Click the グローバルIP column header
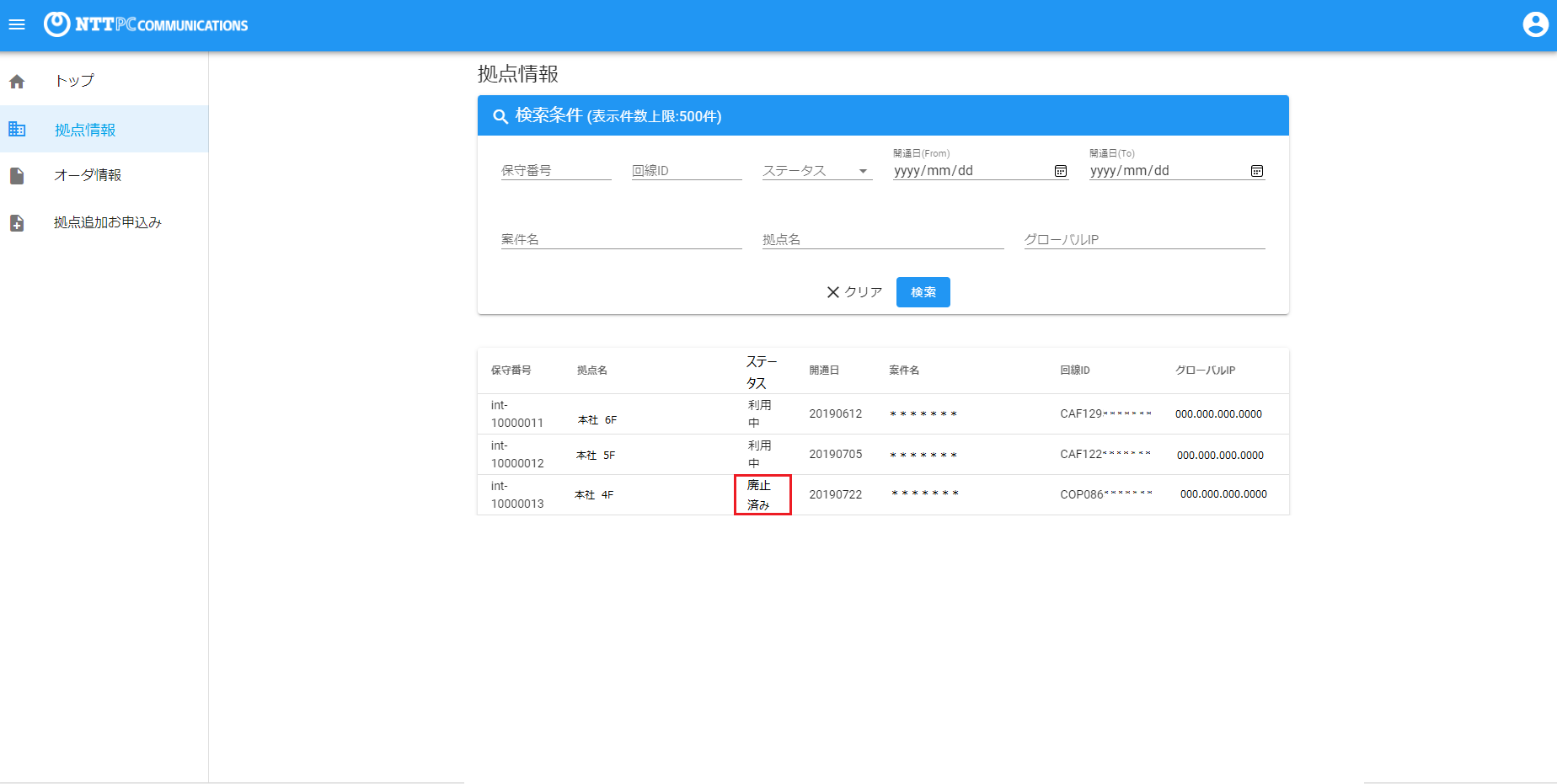 click(1205, 371)
